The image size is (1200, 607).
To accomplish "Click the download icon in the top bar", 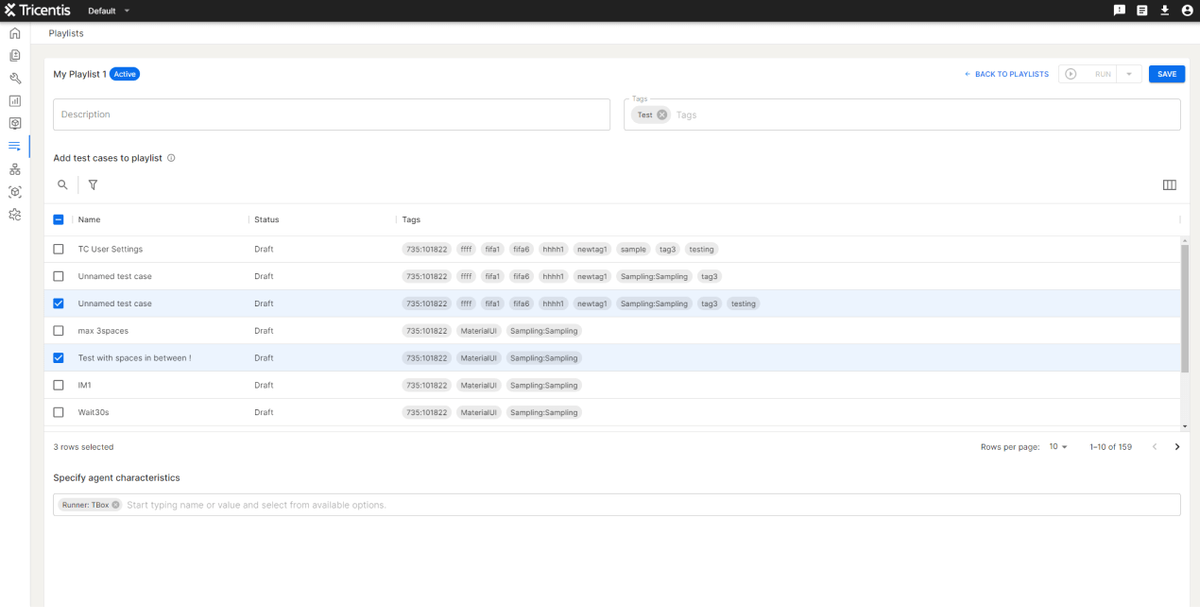I will (1164, 11).
